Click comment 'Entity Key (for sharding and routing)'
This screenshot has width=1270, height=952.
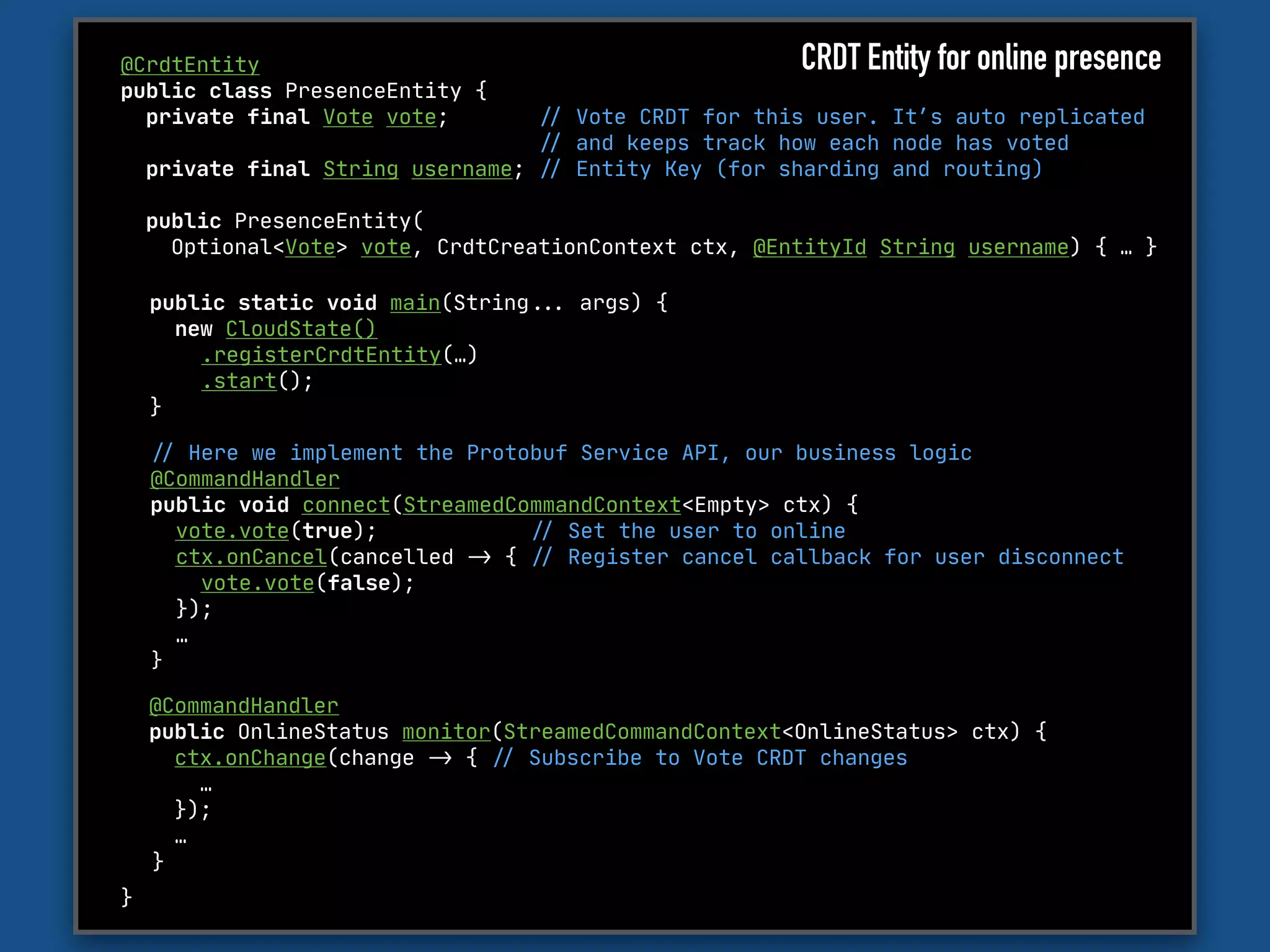pyautogui.click(x=791, y=169)
